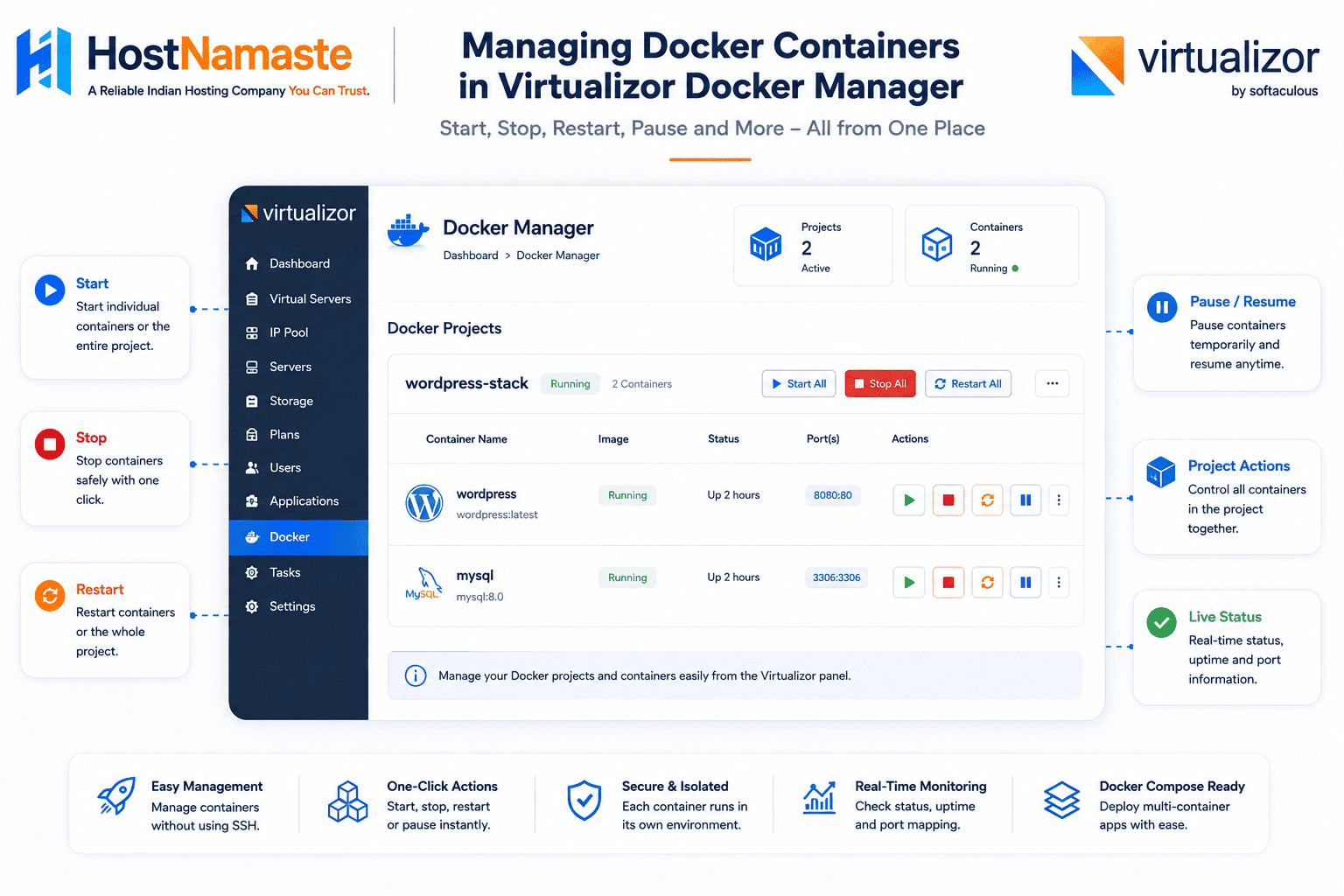
Task: Click the Docker Manager breadcrumb link
Action: (558, 255)
